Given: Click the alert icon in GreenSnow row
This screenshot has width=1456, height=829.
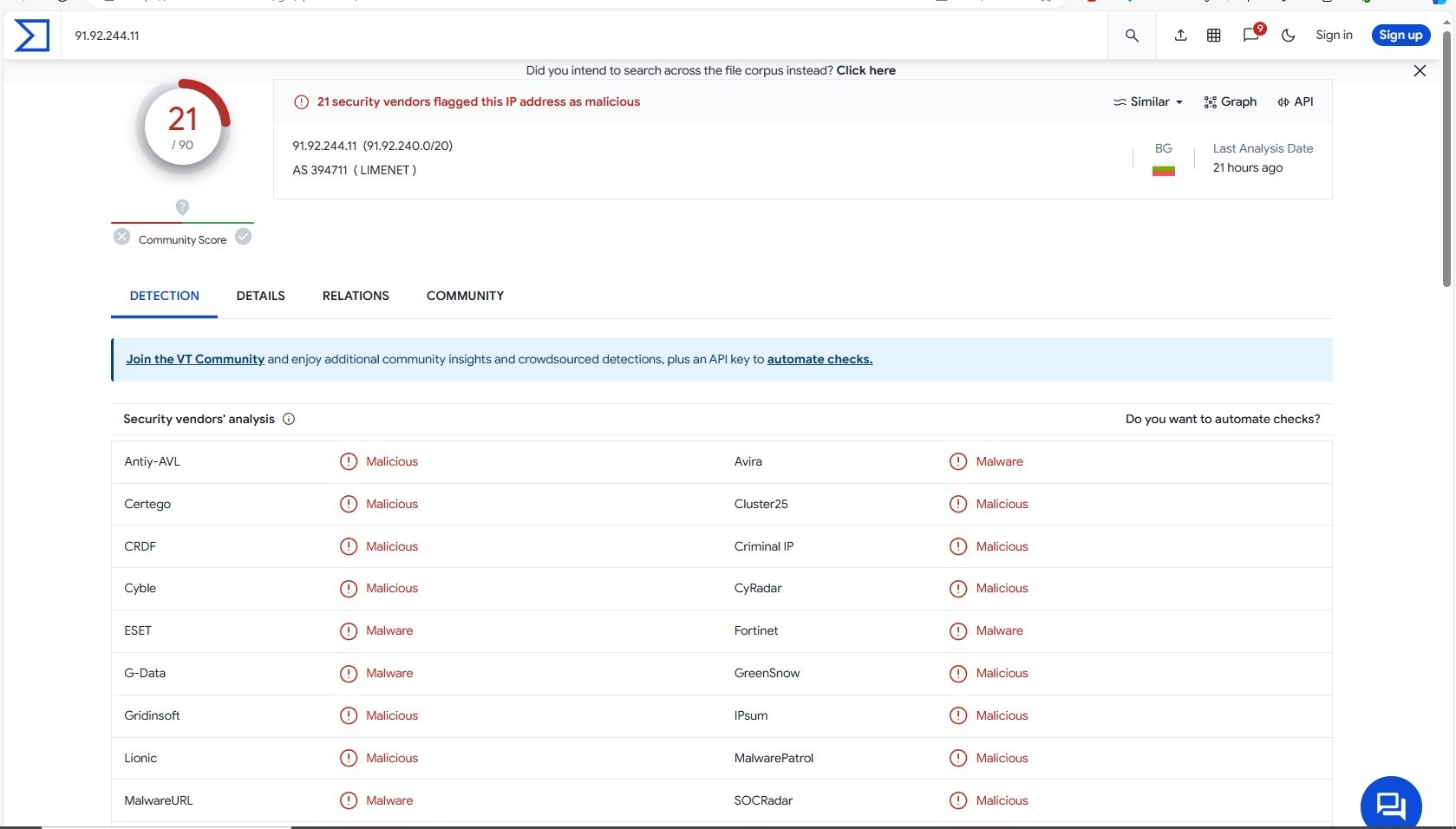Looking at the screenshot, I should click(958, 673).
